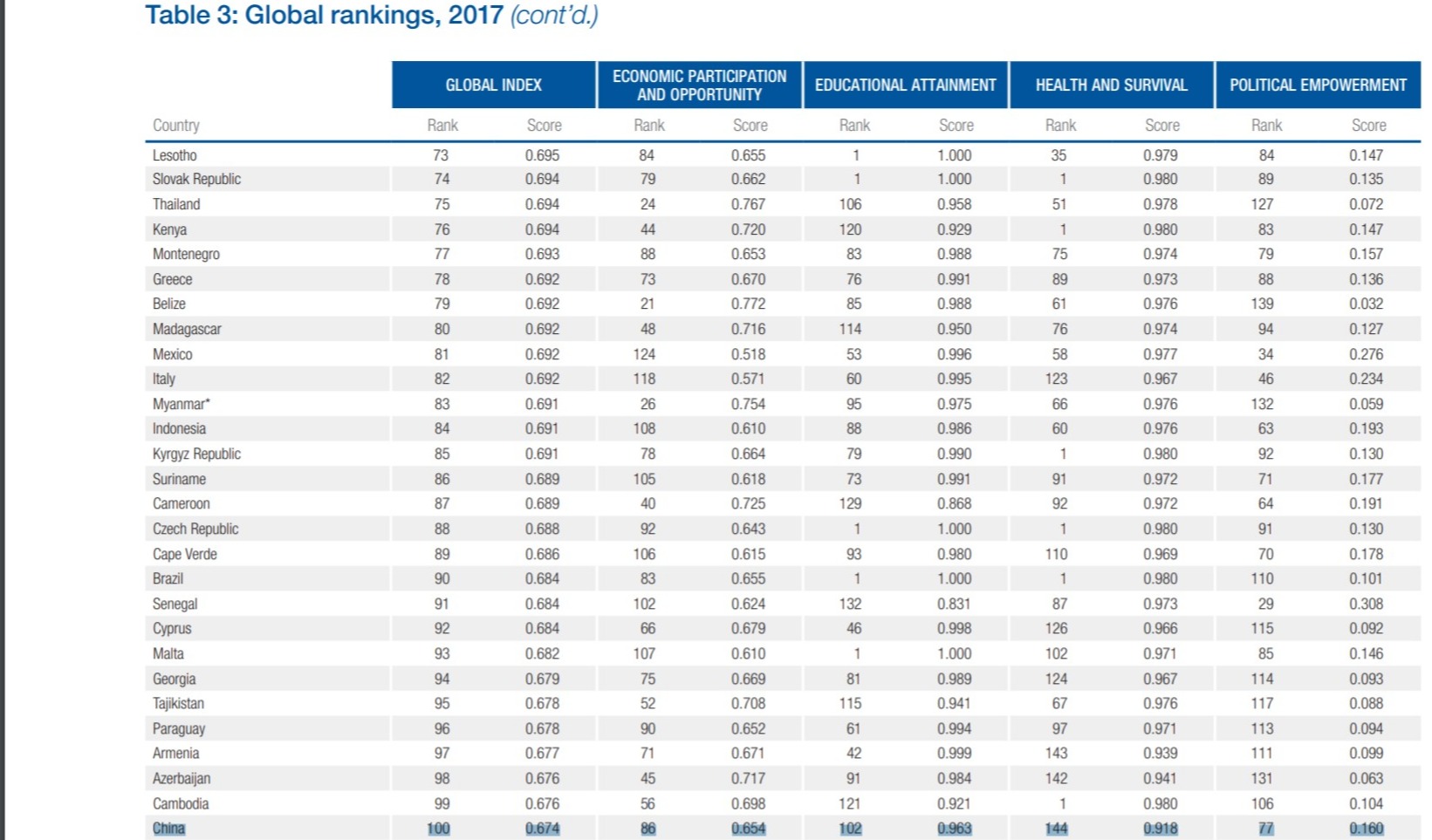1432x840 pixels.
Task: Click the country name Suriname
Action: coord(179,479)
